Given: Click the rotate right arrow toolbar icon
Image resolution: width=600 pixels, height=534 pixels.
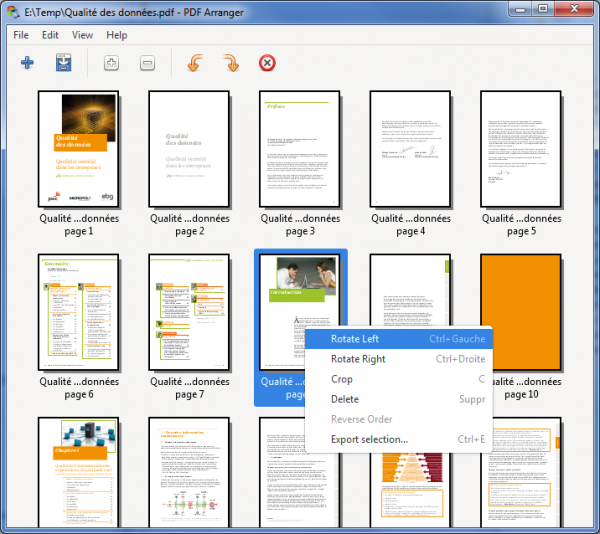Looking at the screenshot, I should (x=231, y=64).
